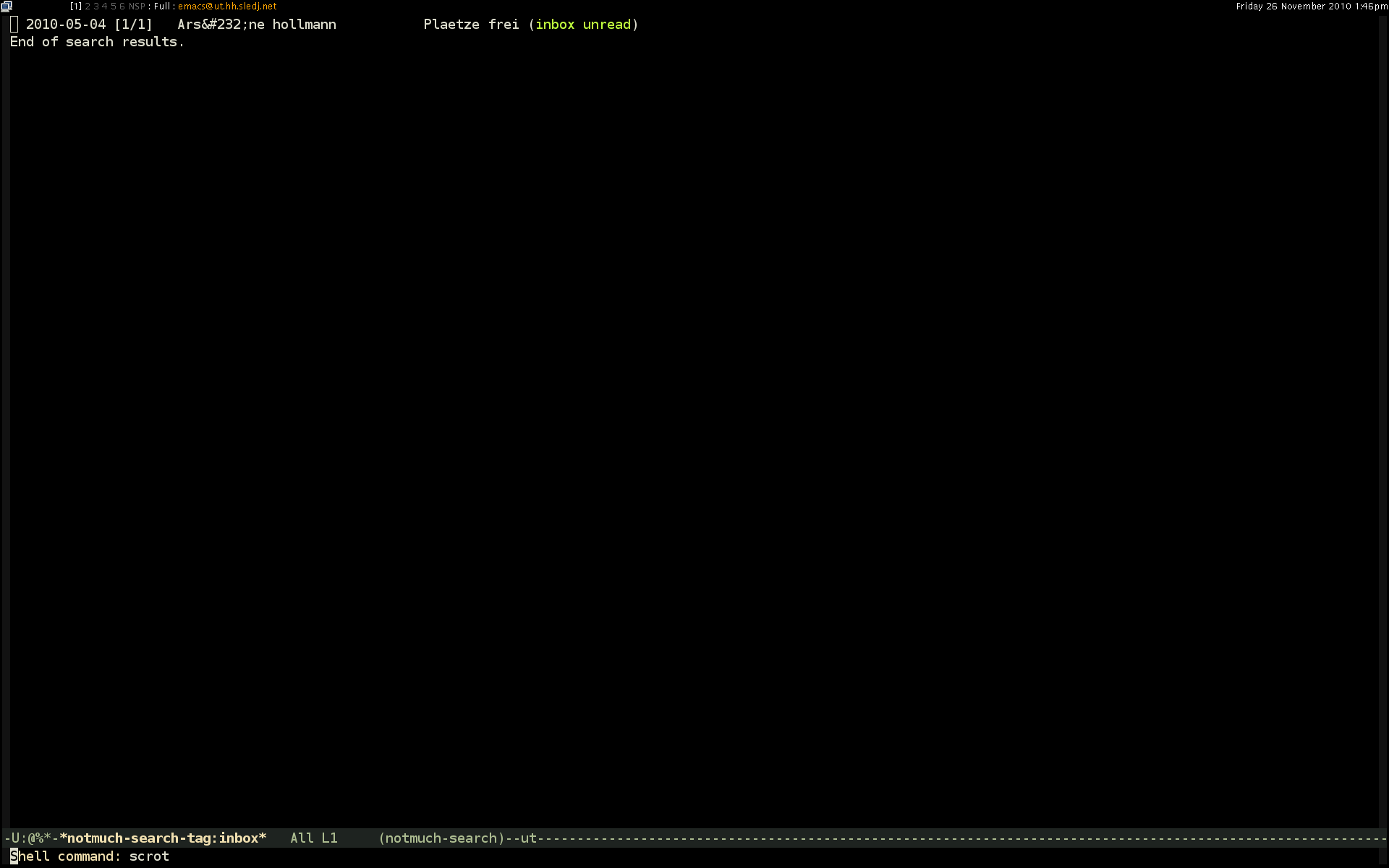Switch to workspace 2
This screenshot has width=1389, height=868.
click(88, 7)
